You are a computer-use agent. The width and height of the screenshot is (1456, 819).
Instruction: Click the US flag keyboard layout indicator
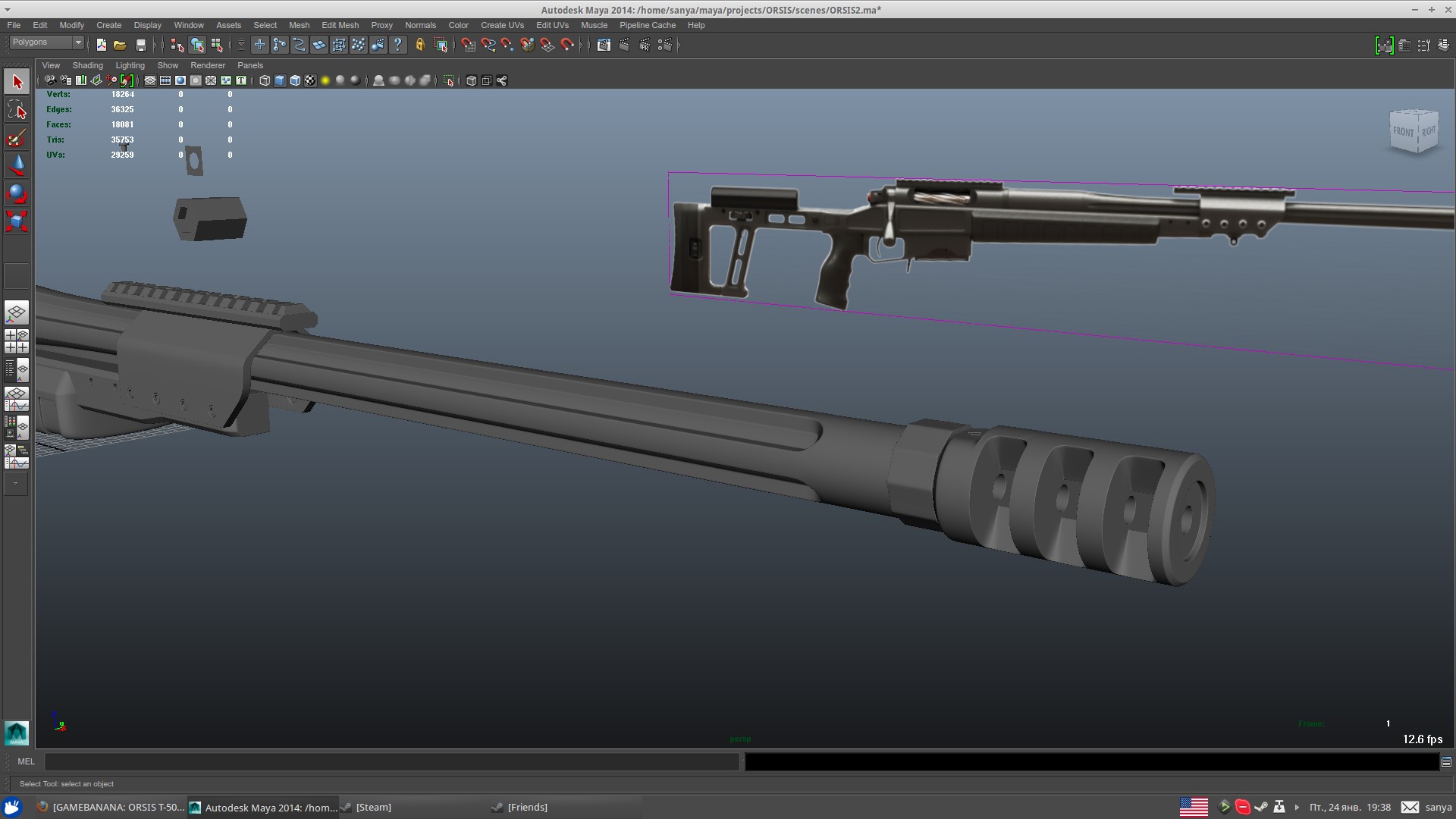(1194, 807)
